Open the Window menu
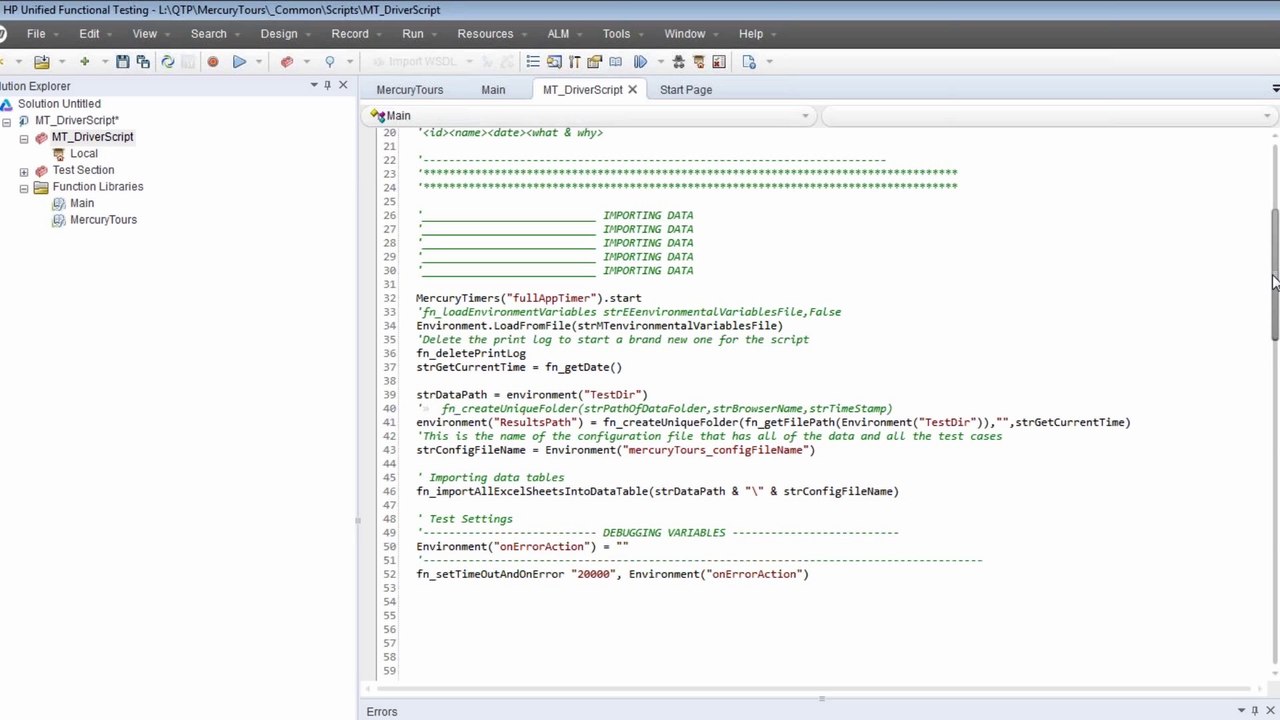 point(685,34)
